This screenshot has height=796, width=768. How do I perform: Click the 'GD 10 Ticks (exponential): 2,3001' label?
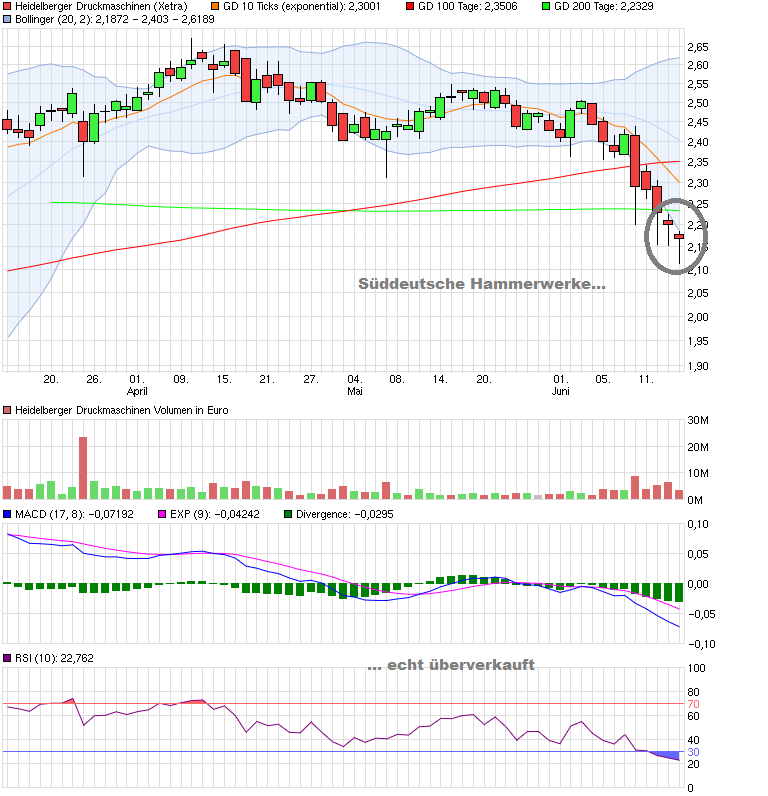point(302,7)
